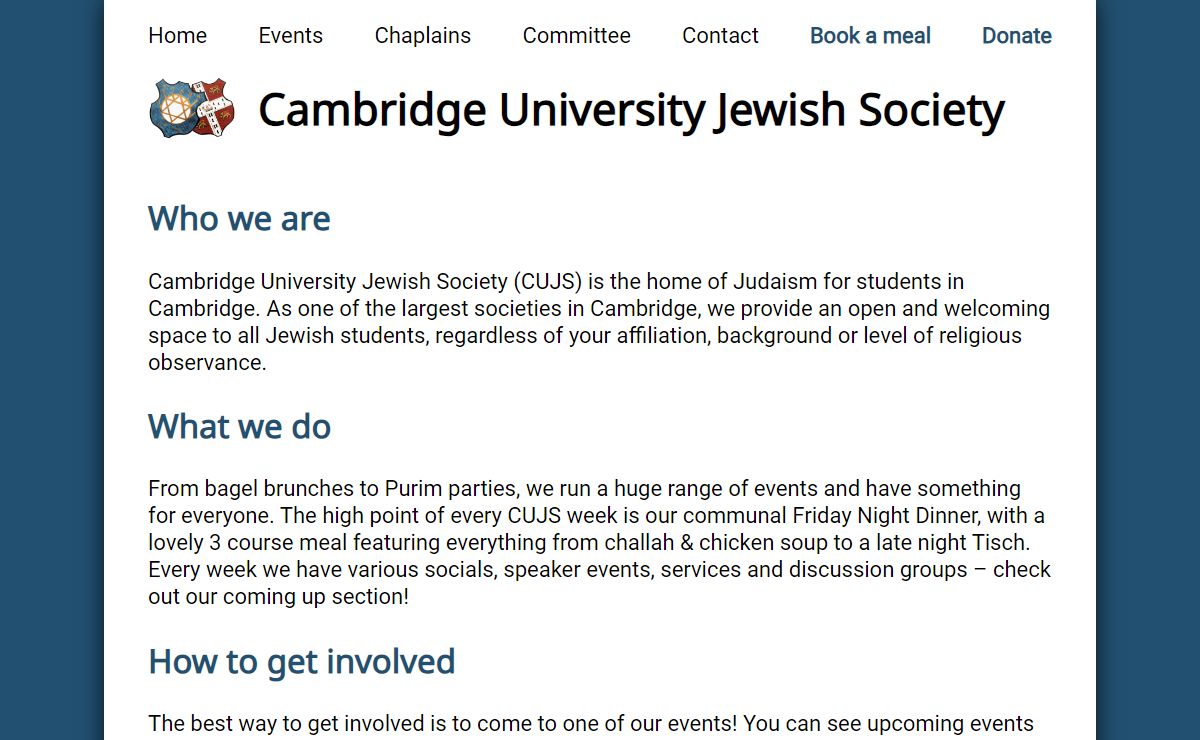This screenshot has height=740, width=1200.
Task: Click the Donate link
Action: click(1016, 36)
